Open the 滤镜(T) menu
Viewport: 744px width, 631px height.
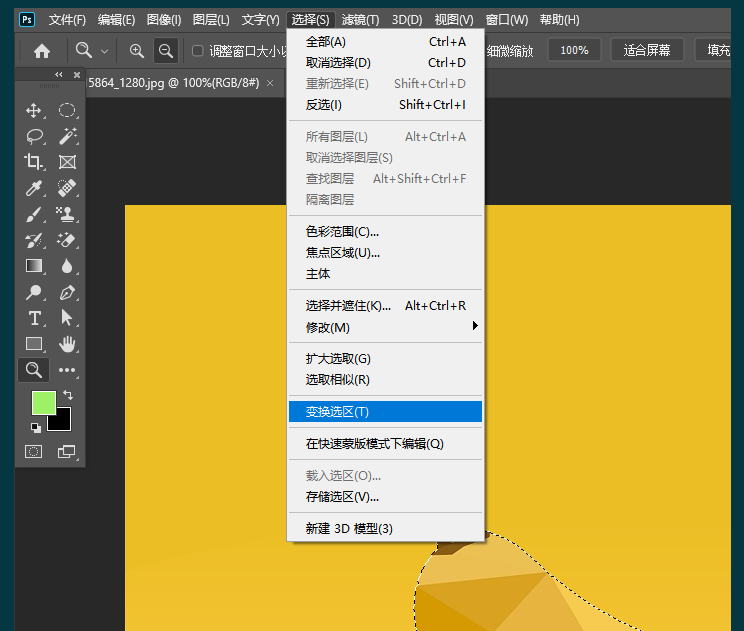click(x=360, y=20)
